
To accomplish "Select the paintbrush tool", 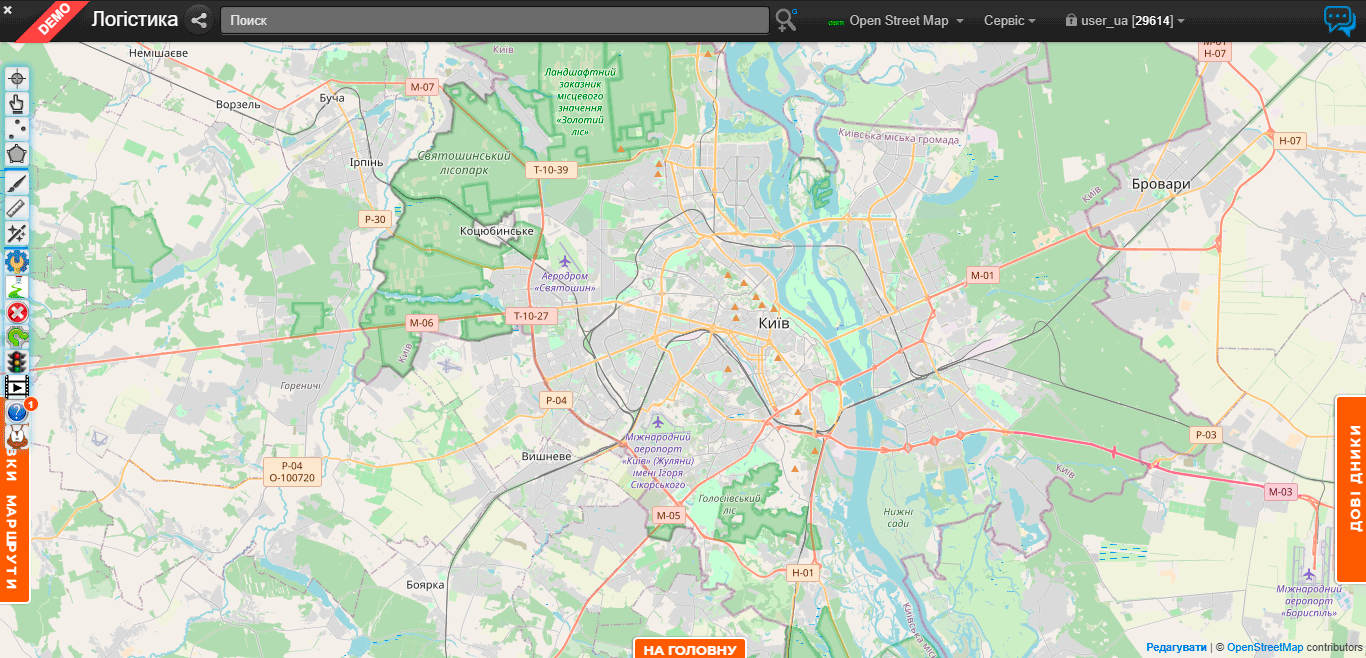I will pyautogui.click(x=17, y=182).
